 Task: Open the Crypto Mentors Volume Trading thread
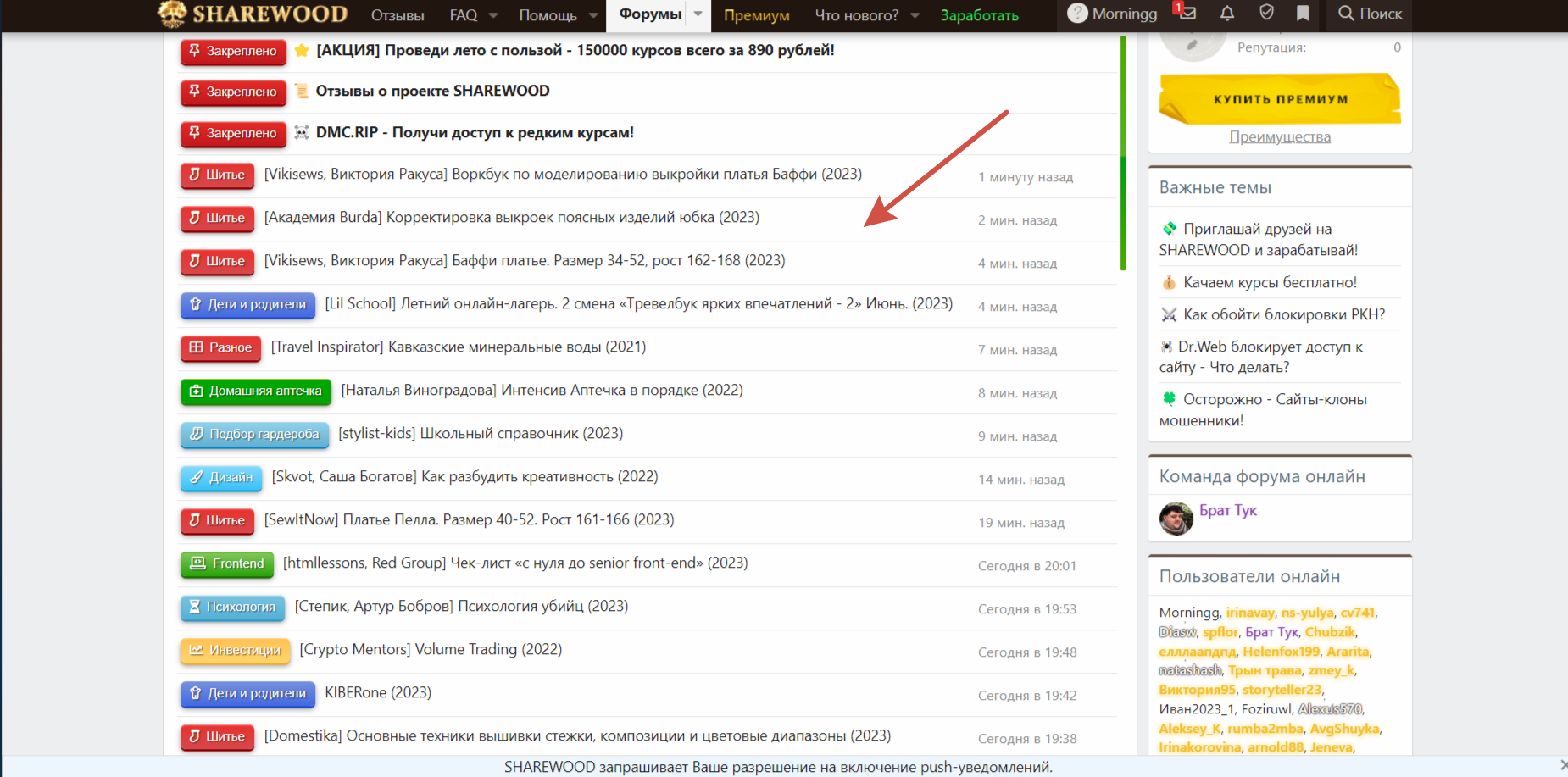pos(431,650)
